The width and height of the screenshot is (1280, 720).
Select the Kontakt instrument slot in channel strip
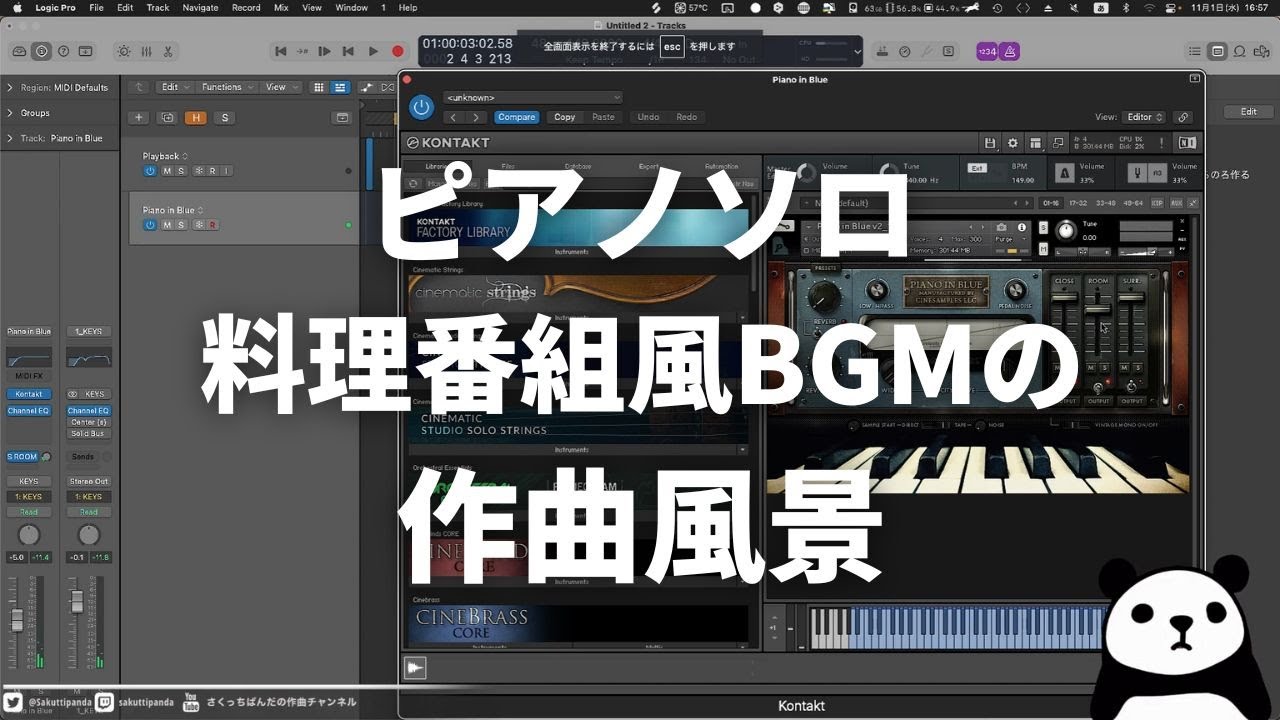(29, 394)
